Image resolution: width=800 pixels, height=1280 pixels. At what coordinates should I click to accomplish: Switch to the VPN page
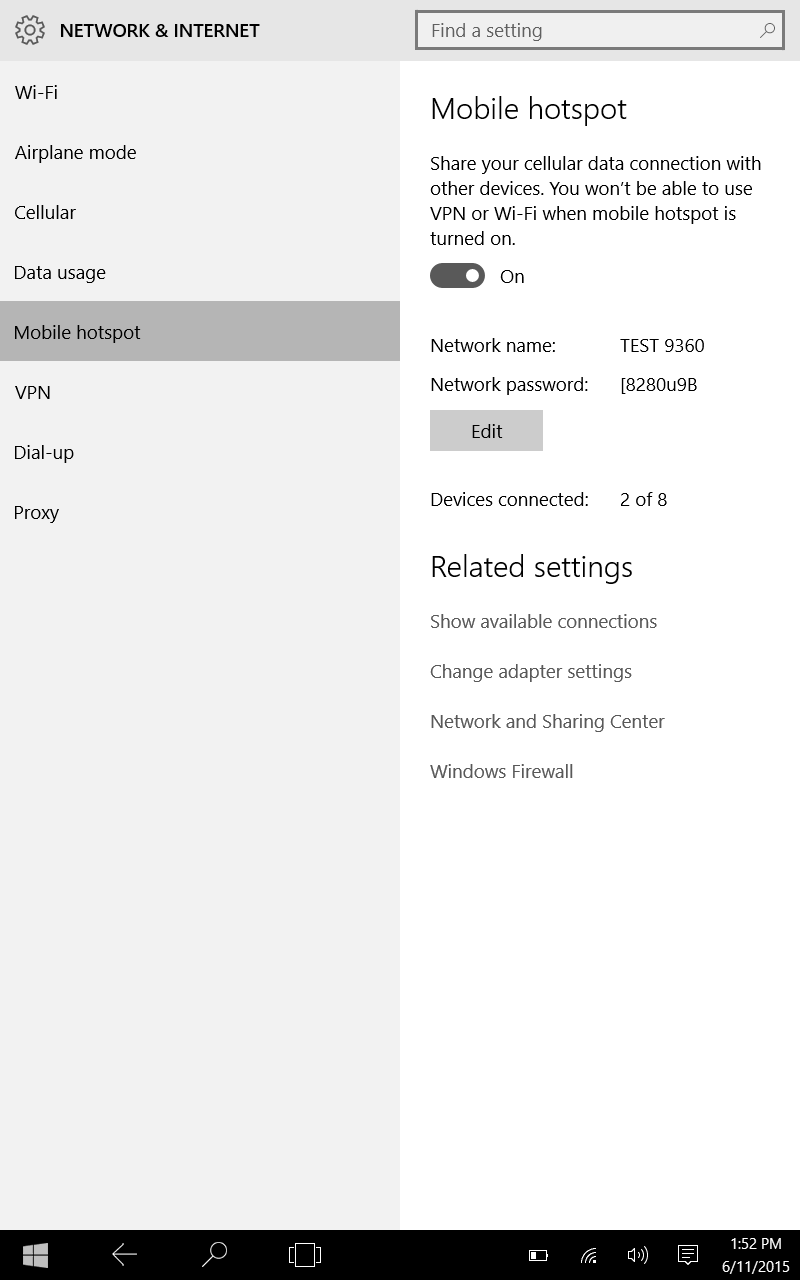200,392
